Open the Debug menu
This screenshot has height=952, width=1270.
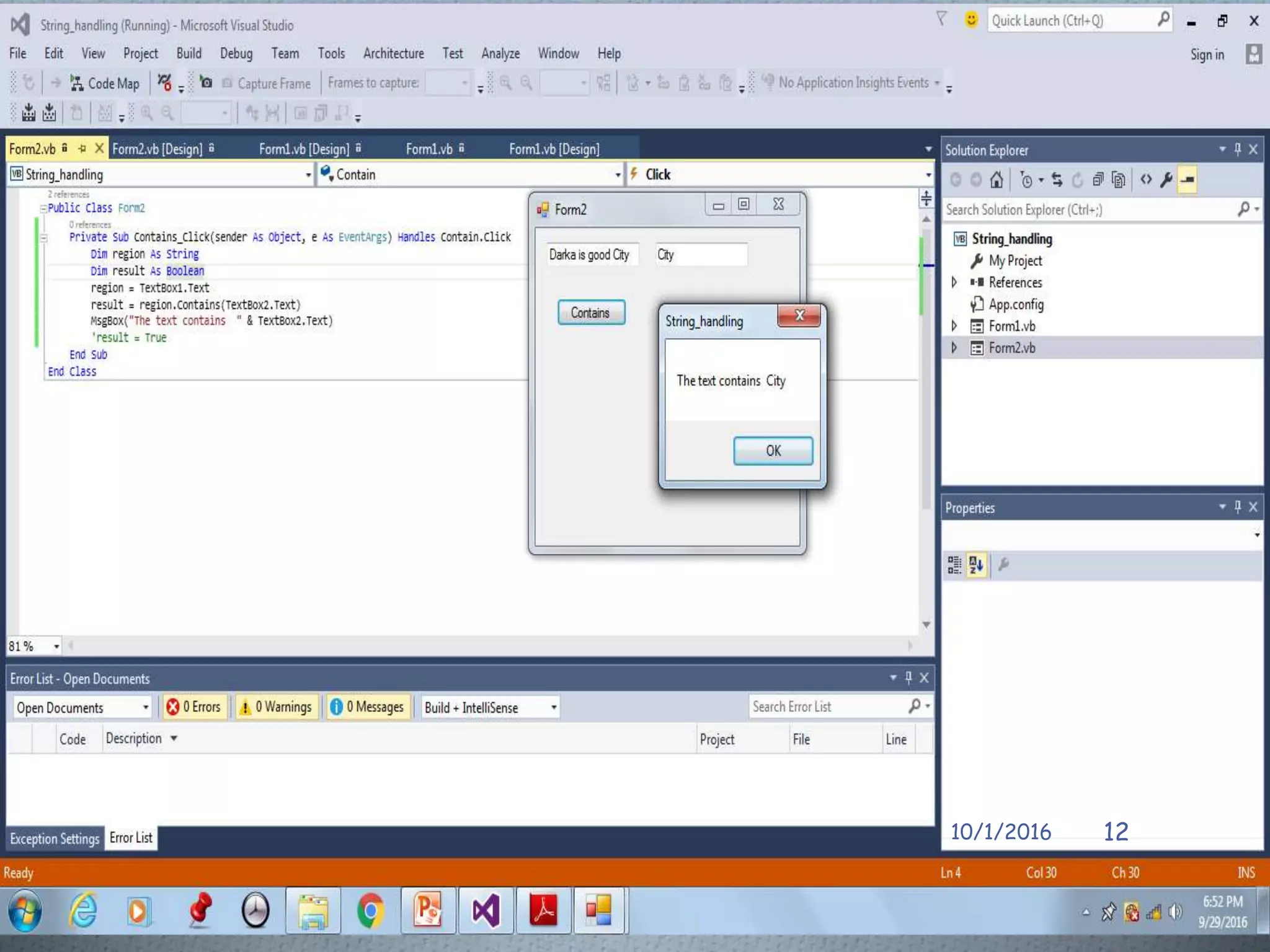[236, 53]
